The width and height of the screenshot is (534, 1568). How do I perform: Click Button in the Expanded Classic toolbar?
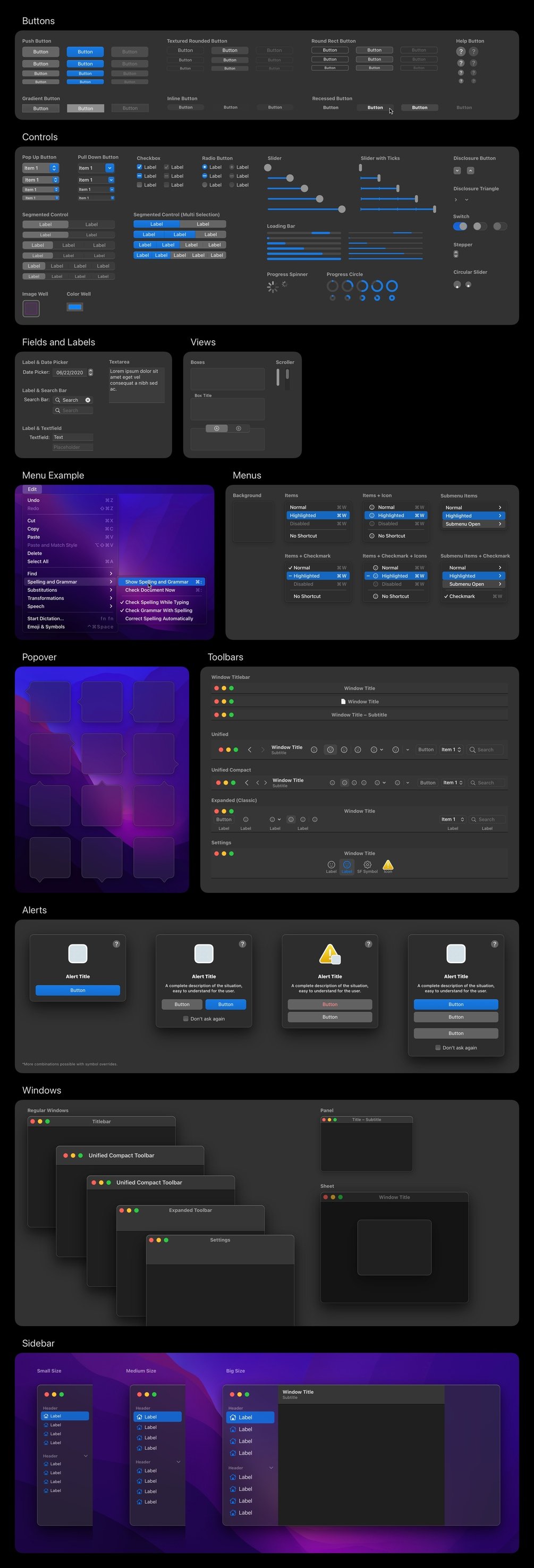click(224, 819)
